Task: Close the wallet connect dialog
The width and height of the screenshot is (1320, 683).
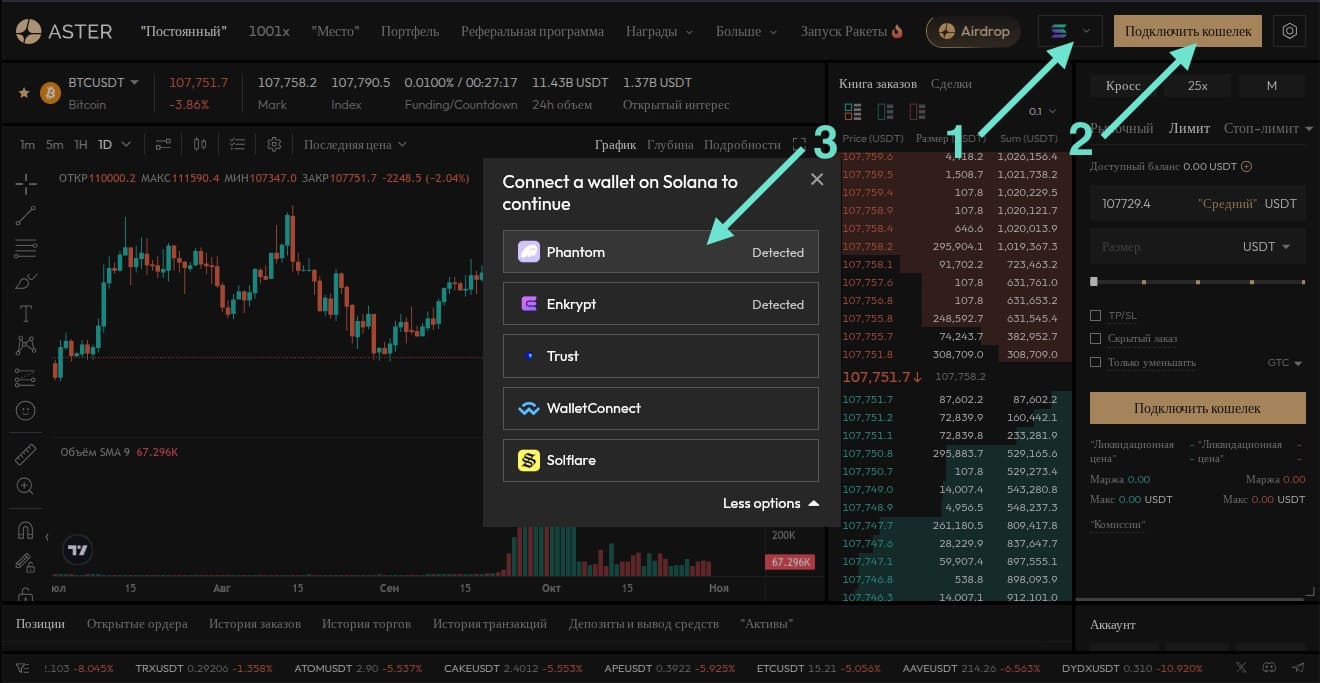Action: [x=817, y=179]
